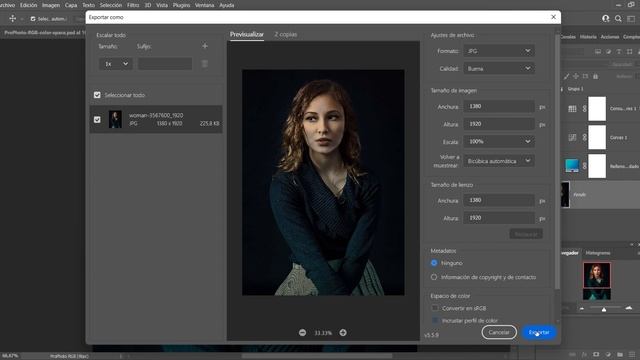Image resolution: width=640 pixels, height=360 pixels.
Task: Open the workspace switcher icon at top right
Action: click(x=631, y=18)
